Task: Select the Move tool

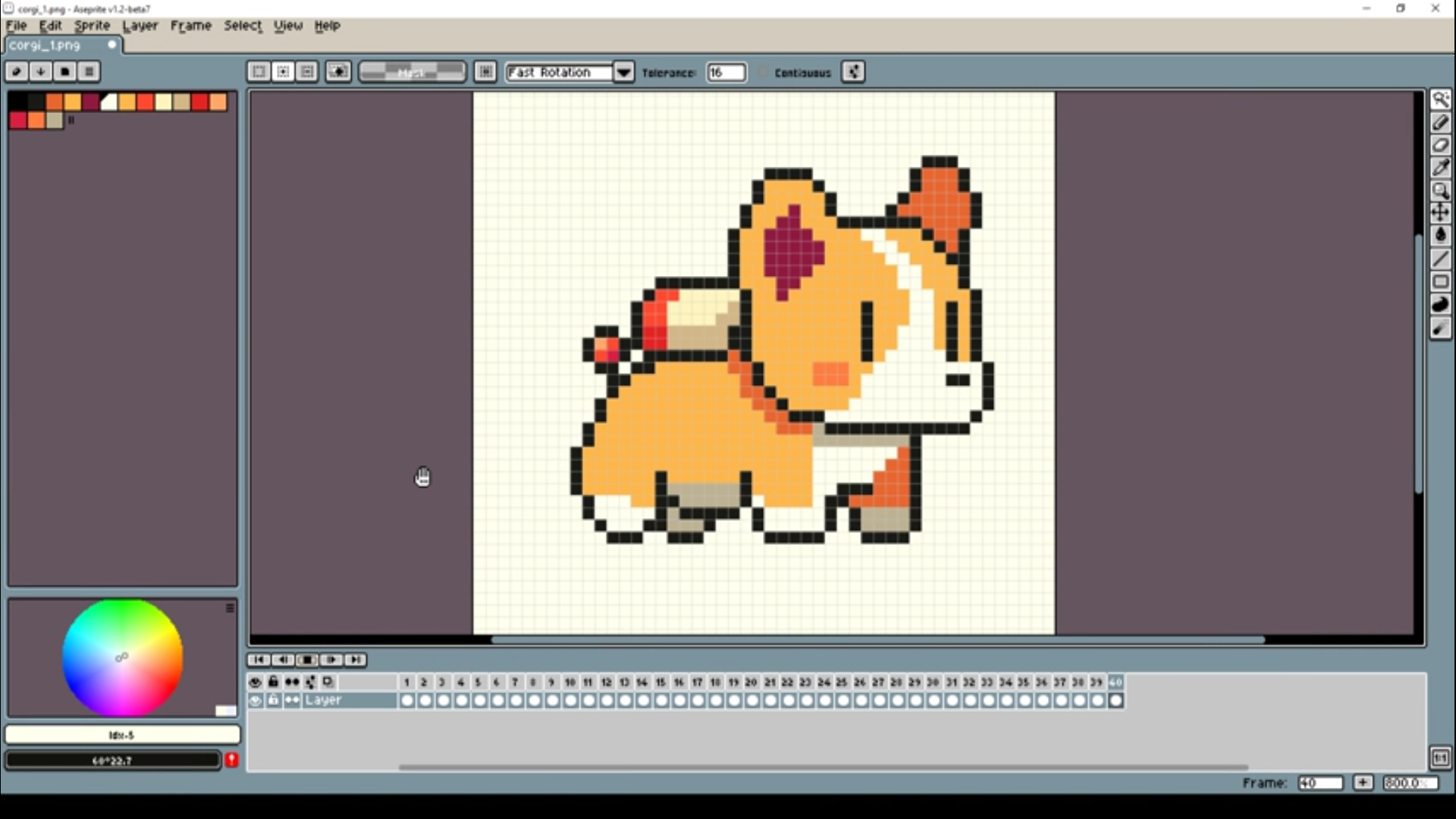Action: coord(1440,213)
